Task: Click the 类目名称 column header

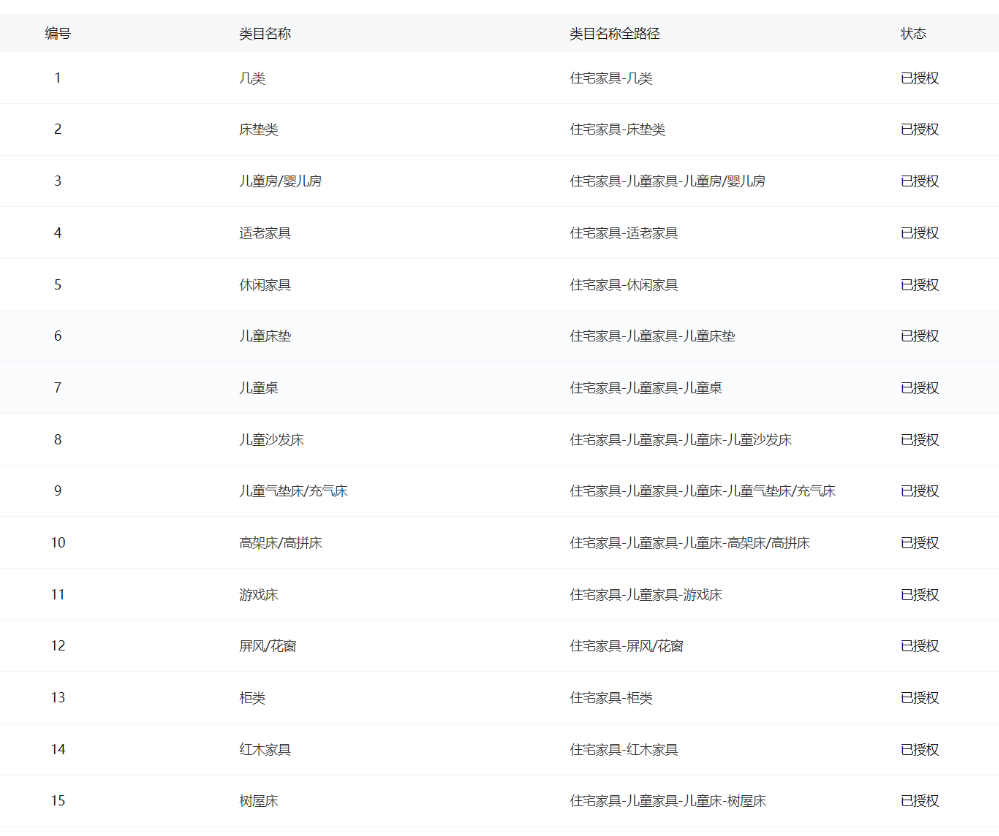Action: click(x=265, y=34)
